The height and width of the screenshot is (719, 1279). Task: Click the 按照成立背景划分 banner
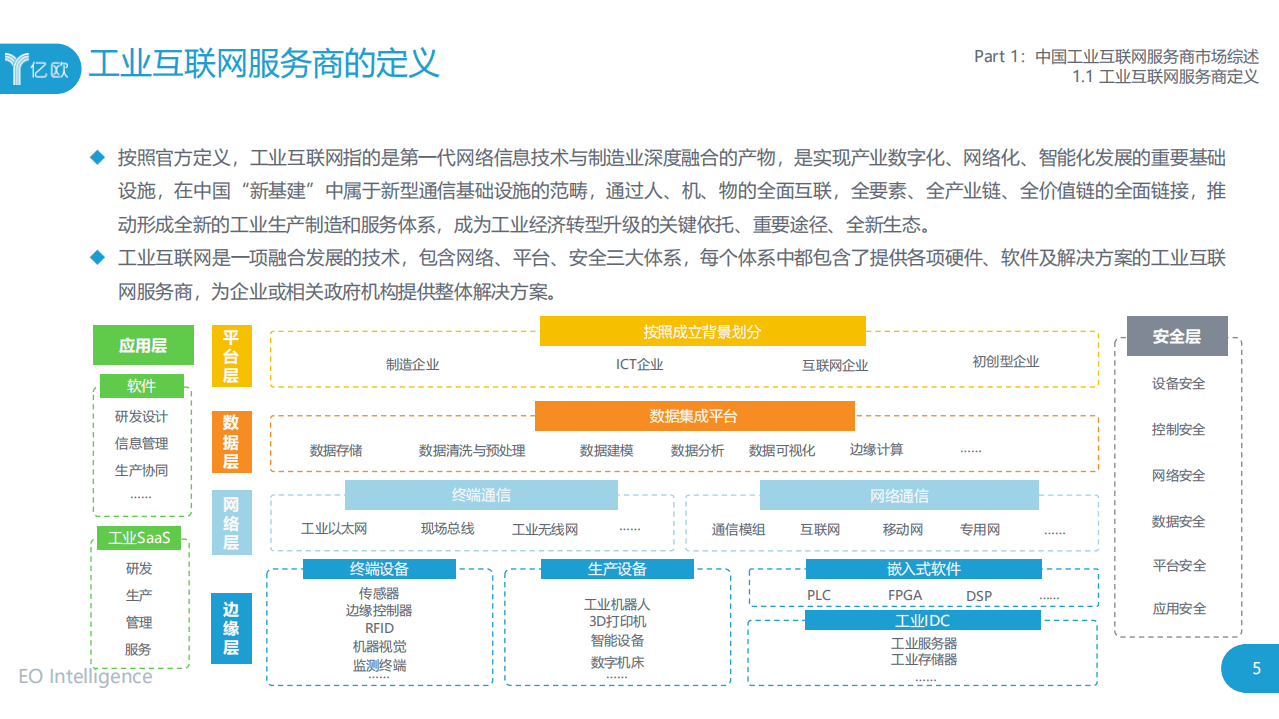(x=703, y=330)
